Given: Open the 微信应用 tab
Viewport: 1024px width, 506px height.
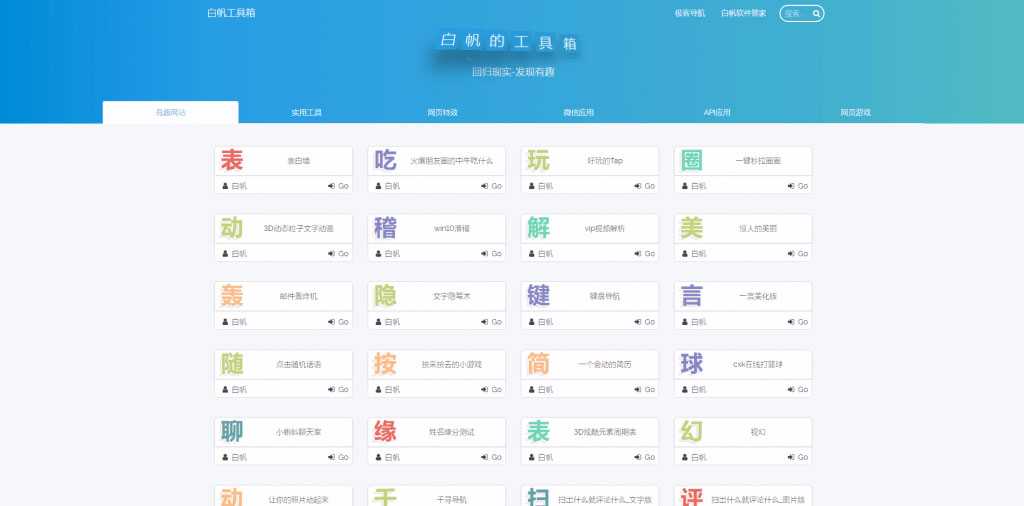Looking at the screenshot, I should (x=579, y=112).
